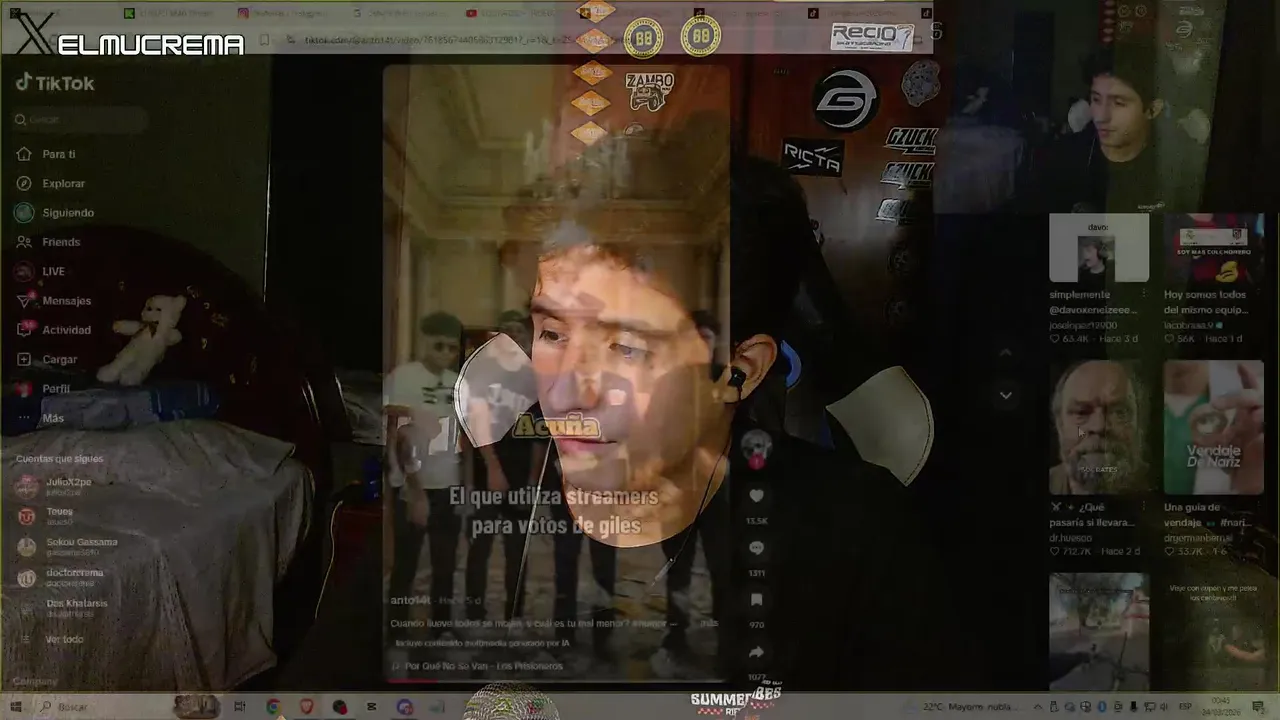Open the anto14t creator username
The image size is (1280, 720).
click(412, 600)
